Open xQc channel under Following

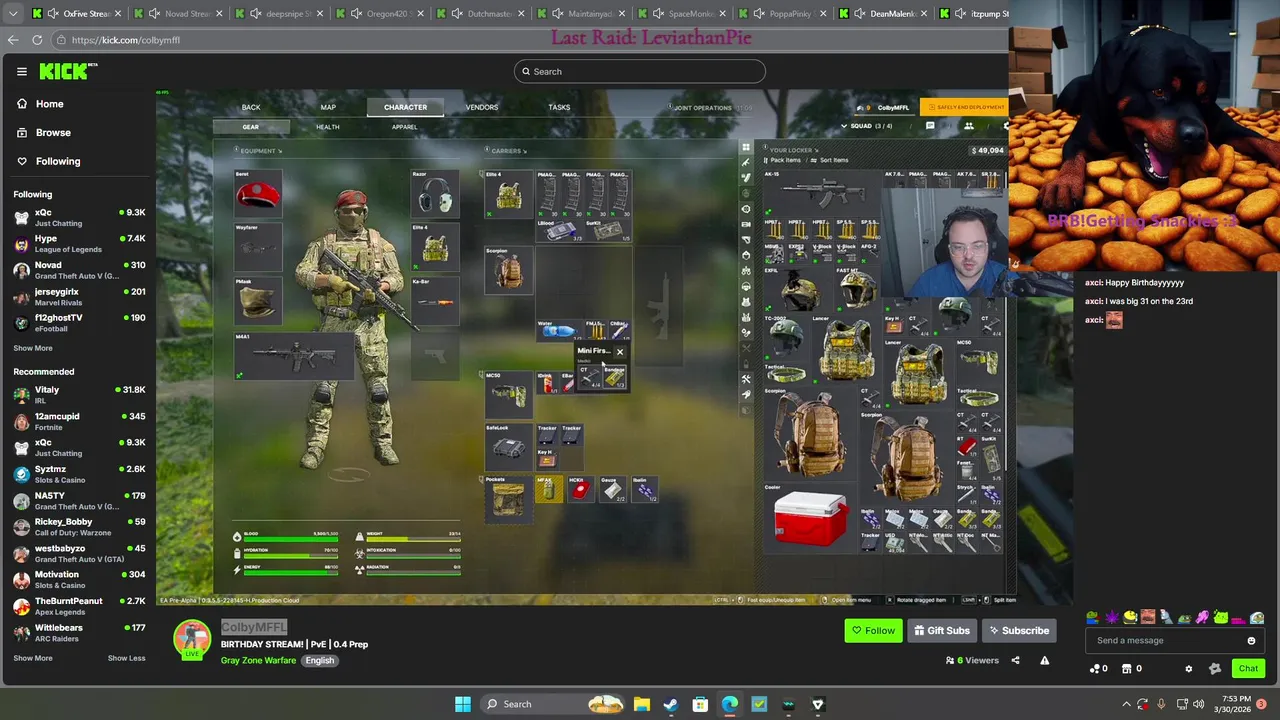(79, 217)
